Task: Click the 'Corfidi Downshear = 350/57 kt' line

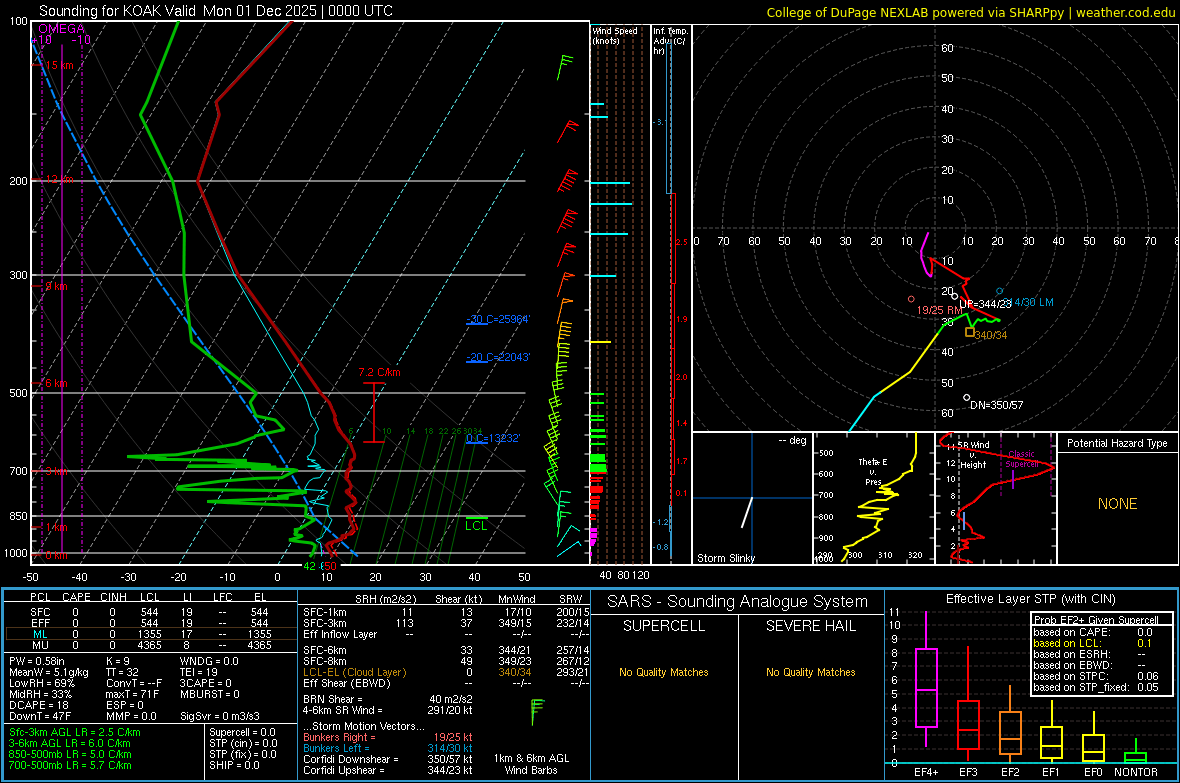Action: pyautogui.click(x=388, y=760)
